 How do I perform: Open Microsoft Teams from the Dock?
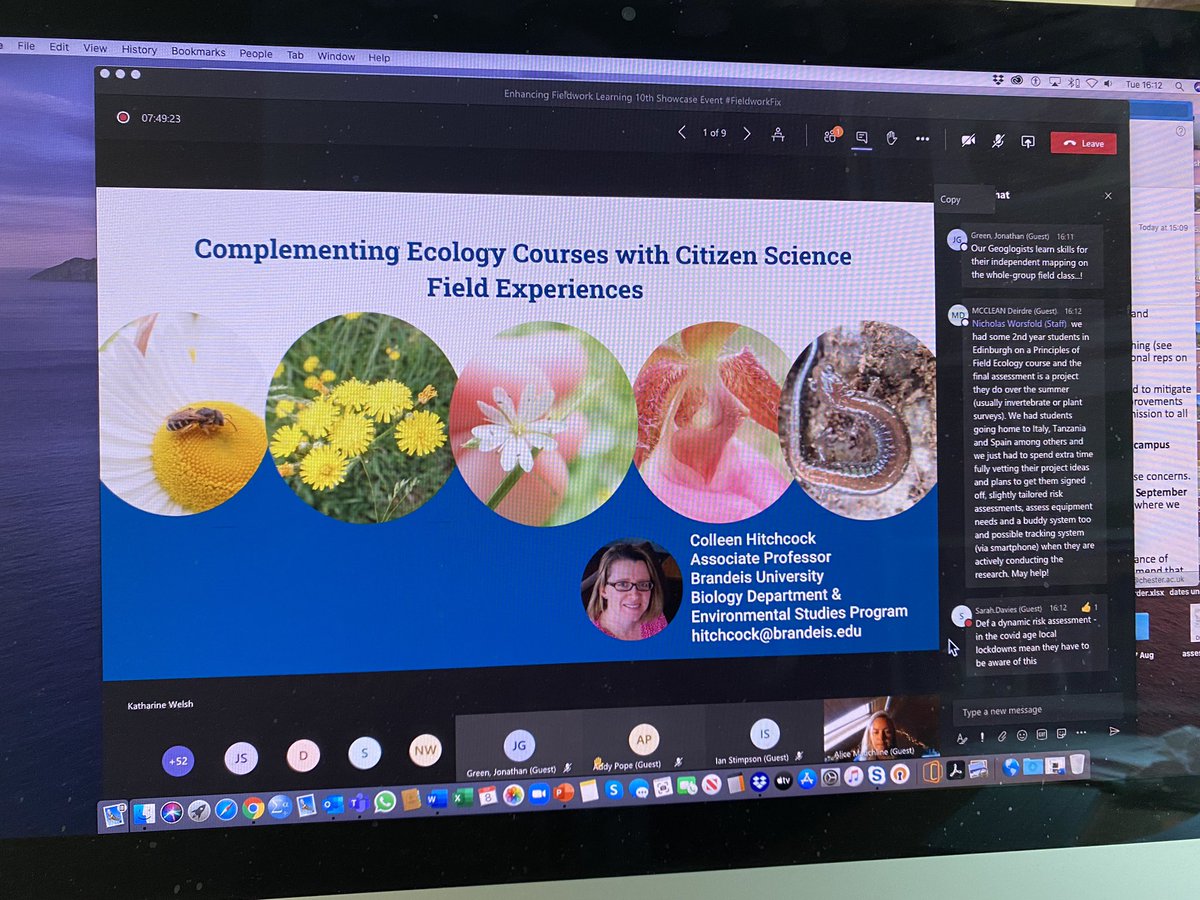pyautogui.click(x=359, y=802)
